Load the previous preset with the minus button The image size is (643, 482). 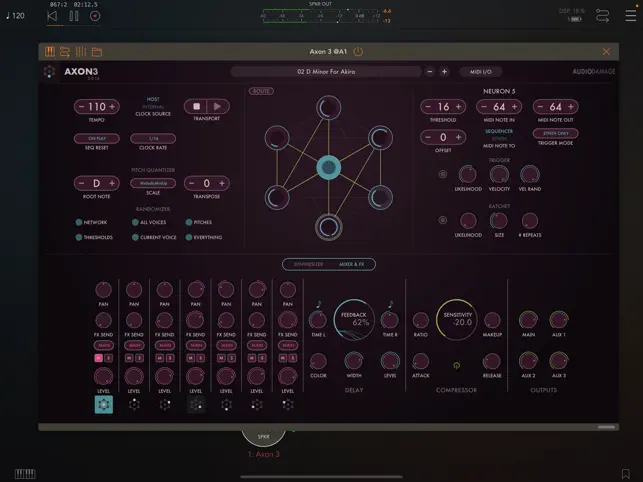[429, 72]
